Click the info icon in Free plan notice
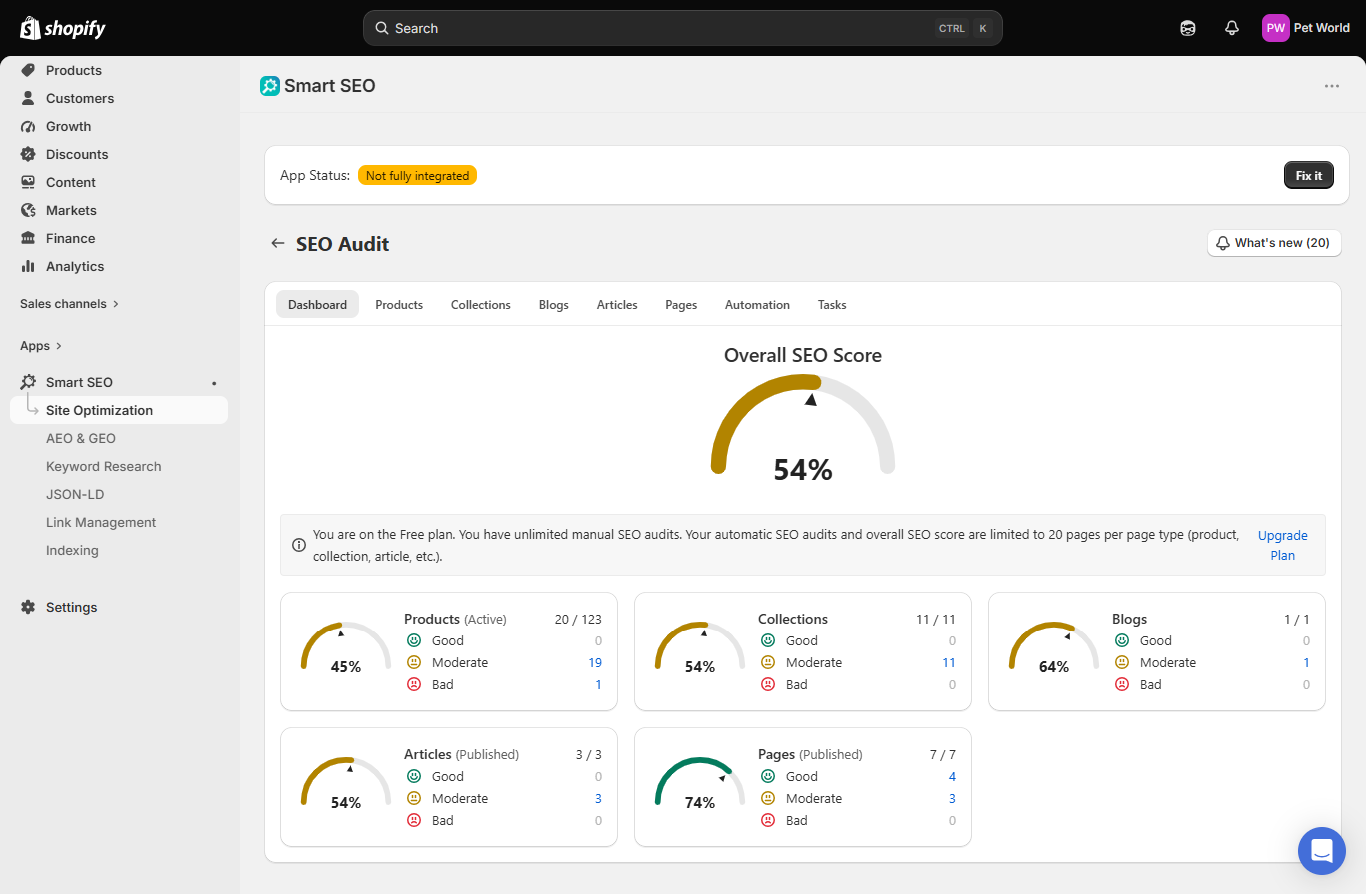 click(x=299, y=545)
